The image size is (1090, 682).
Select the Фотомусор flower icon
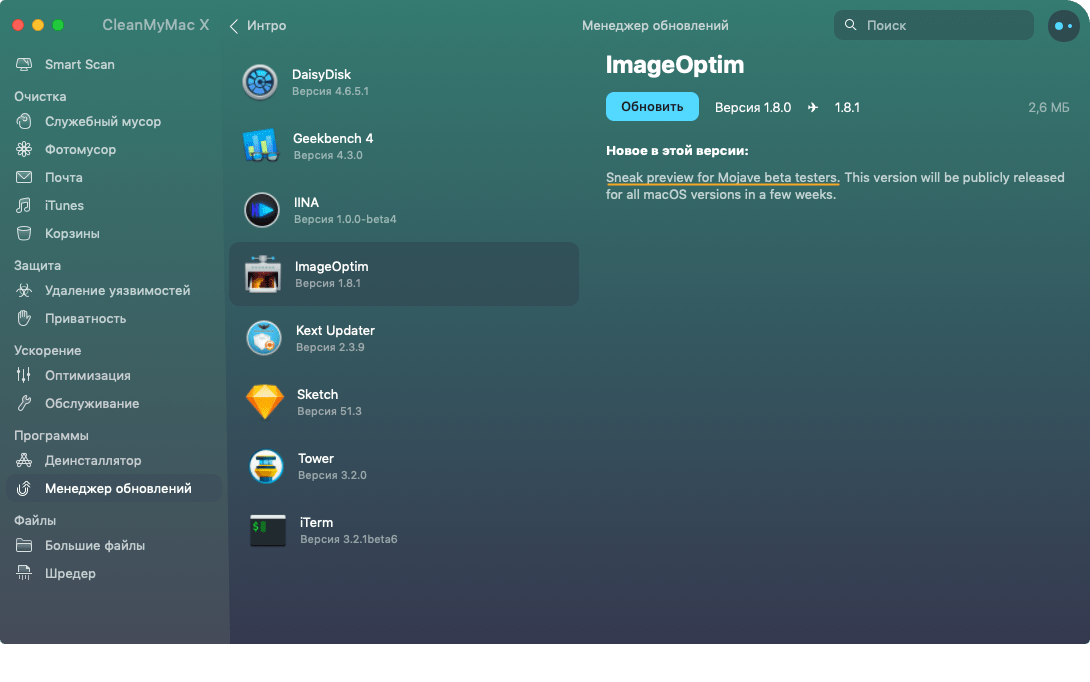24,149
